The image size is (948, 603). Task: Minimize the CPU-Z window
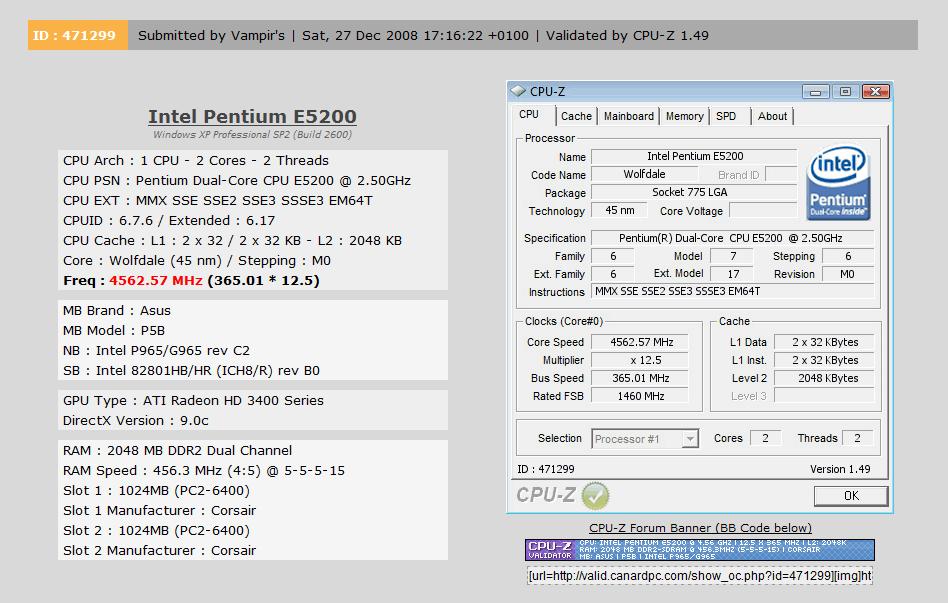point(815,91)
